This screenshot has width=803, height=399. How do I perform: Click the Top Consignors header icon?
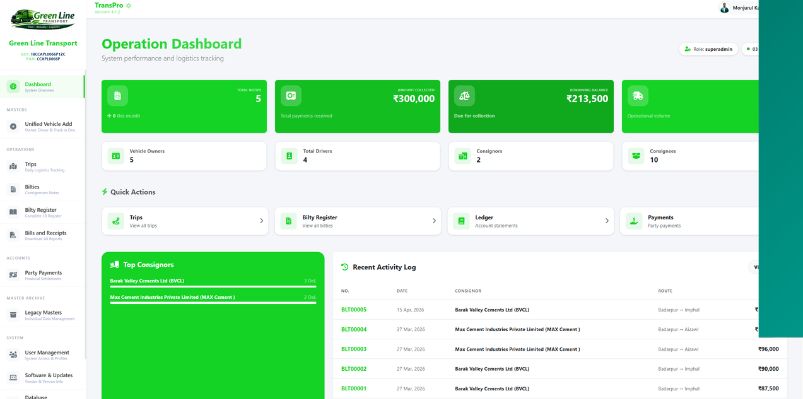(x=115, y=265)
